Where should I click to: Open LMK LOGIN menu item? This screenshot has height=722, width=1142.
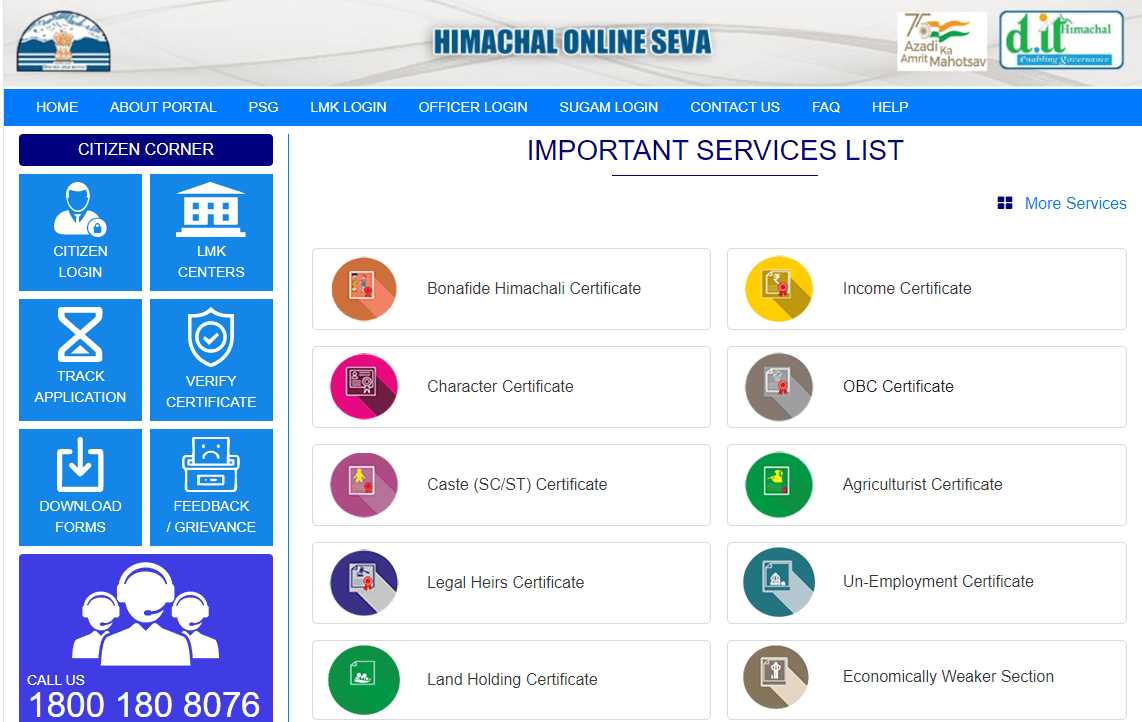tap(348, 107)
